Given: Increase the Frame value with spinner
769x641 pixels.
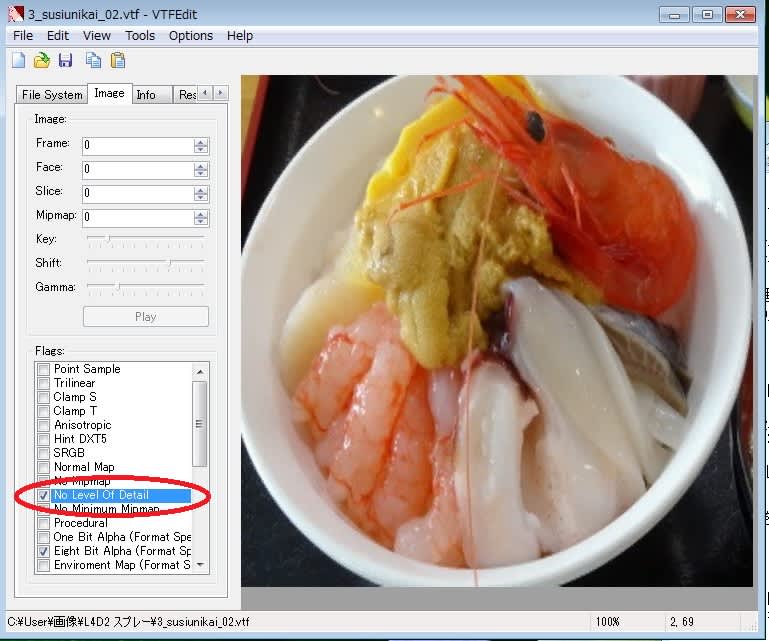Looking at the screenshot, I should click(x=201, y=141).
